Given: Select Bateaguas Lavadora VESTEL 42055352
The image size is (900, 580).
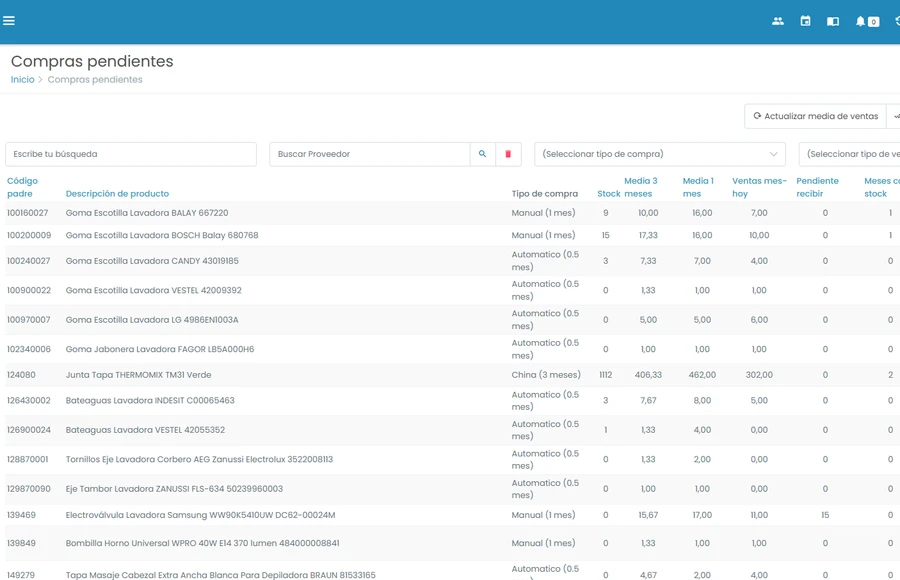Looking at the screenshot, I should (145, 430).
